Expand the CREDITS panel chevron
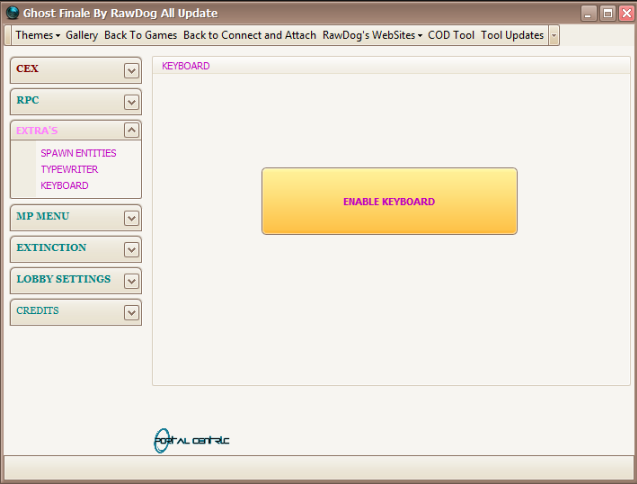 tap(131, 313)
